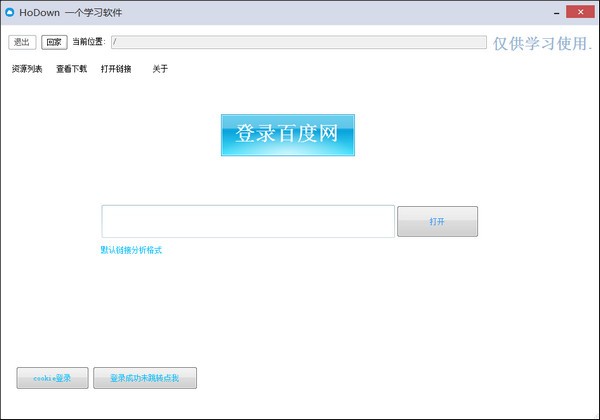600x420 pixels.
Task: Click the 默认链接分析格式 link
Action: [x=131, y=250]
